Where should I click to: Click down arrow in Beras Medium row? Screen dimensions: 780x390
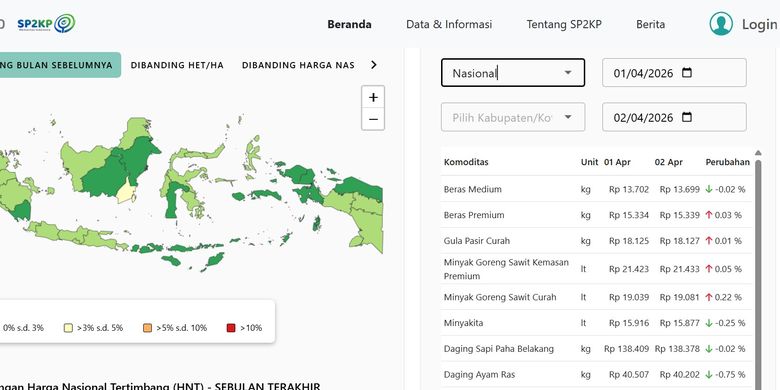[x=709, y=189]
